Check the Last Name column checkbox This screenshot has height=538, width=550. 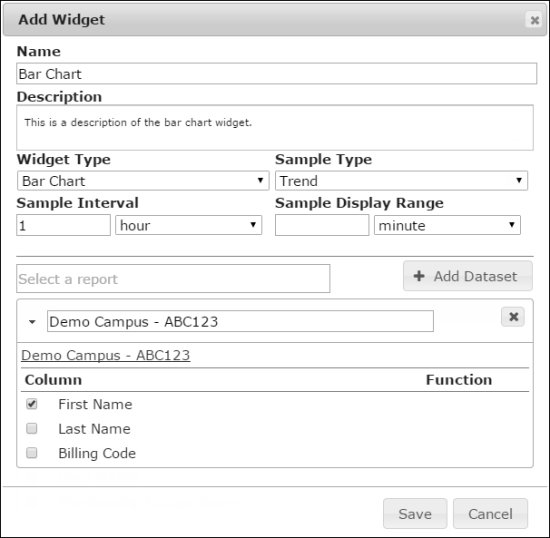click(32, 428)
